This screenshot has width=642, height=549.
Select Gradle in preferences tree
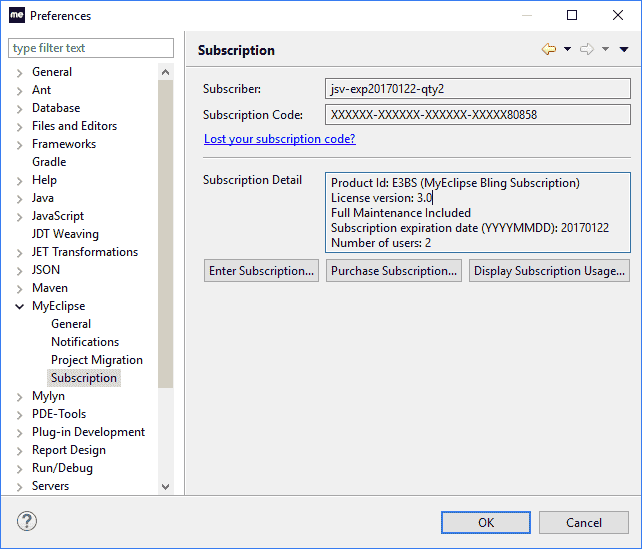tap(49, 162)
